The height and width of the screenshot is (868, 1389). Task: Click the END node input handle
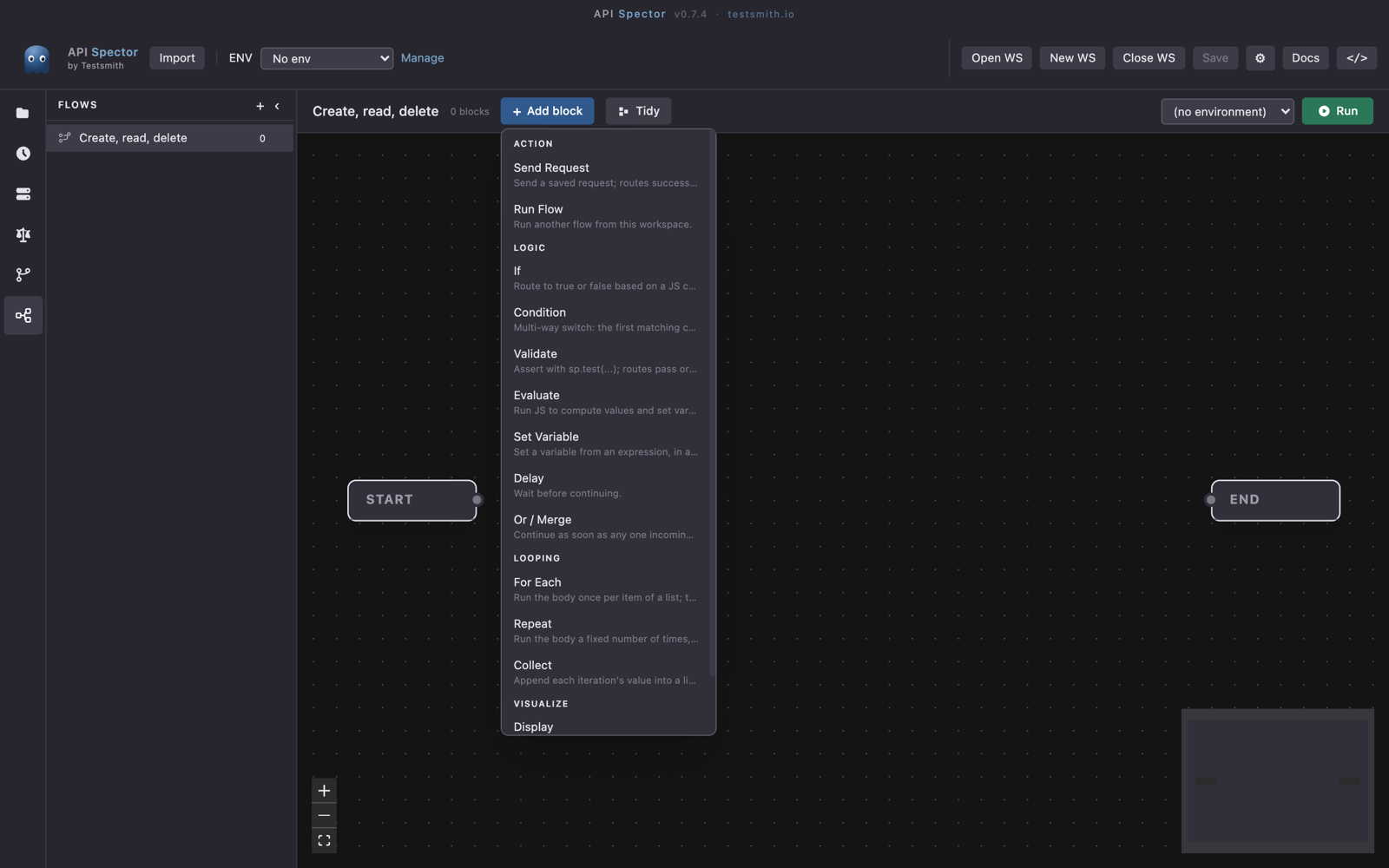(1210, 500)
